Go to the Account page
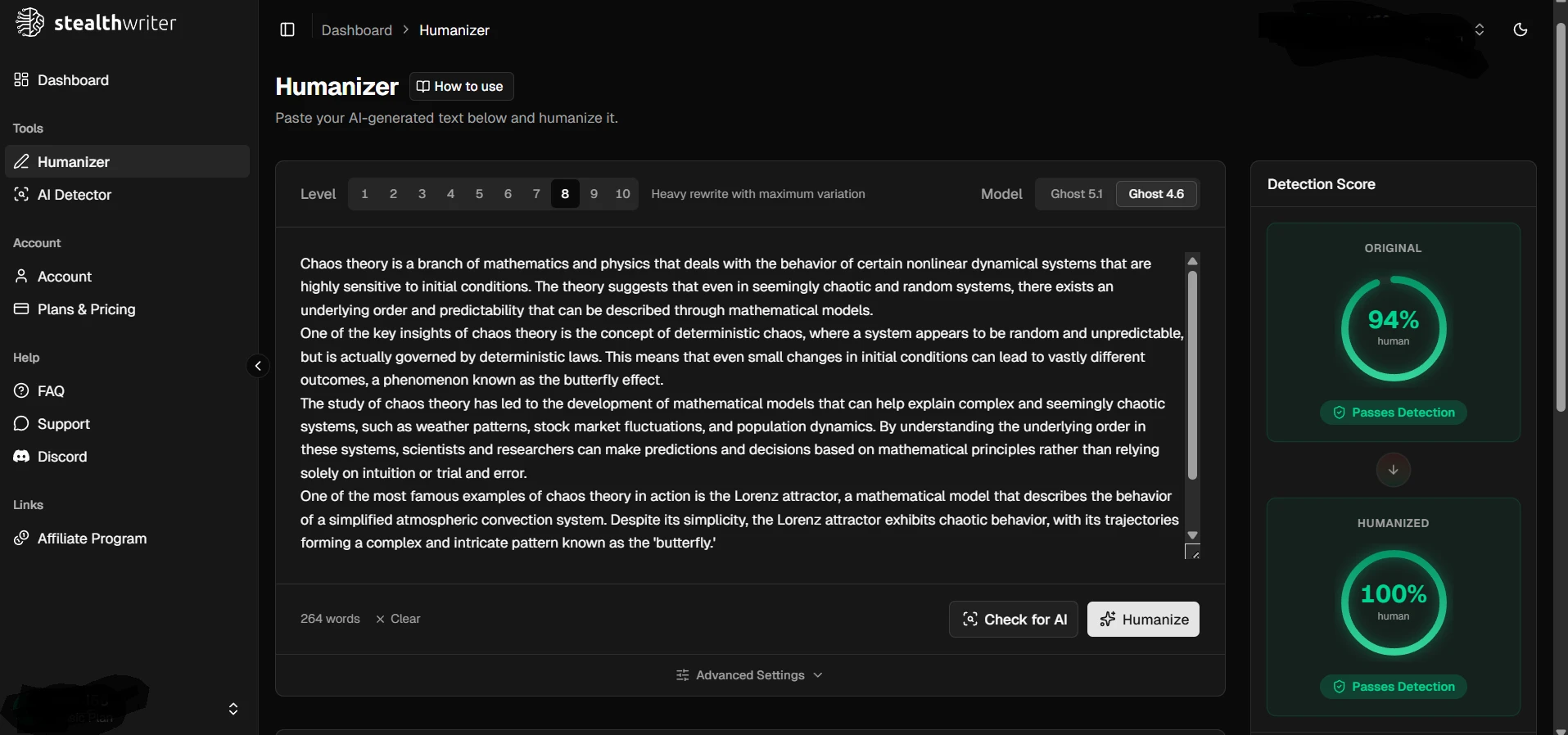The width and height of the screenshot is (1568, 735). (x=127, y=277)
